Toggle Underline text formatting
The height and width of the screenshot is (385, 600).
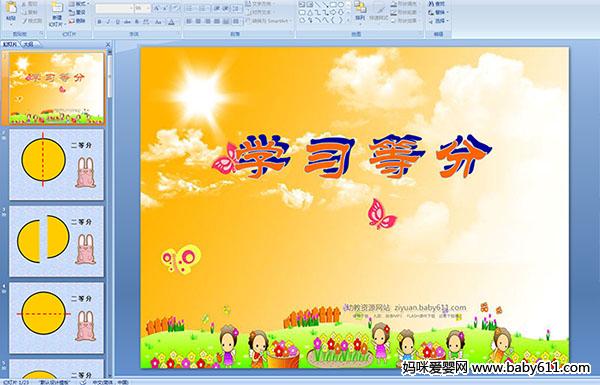pyautogui.click(x=117, y=22)
